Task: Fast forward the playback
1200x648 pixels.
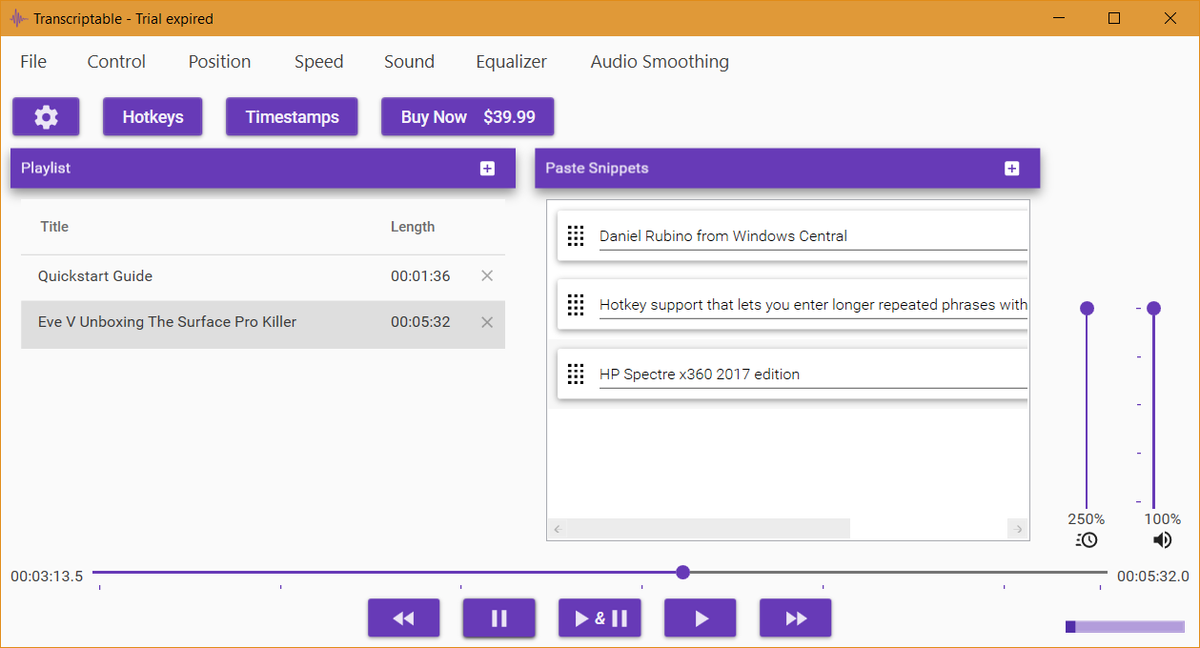Action: 795,617
